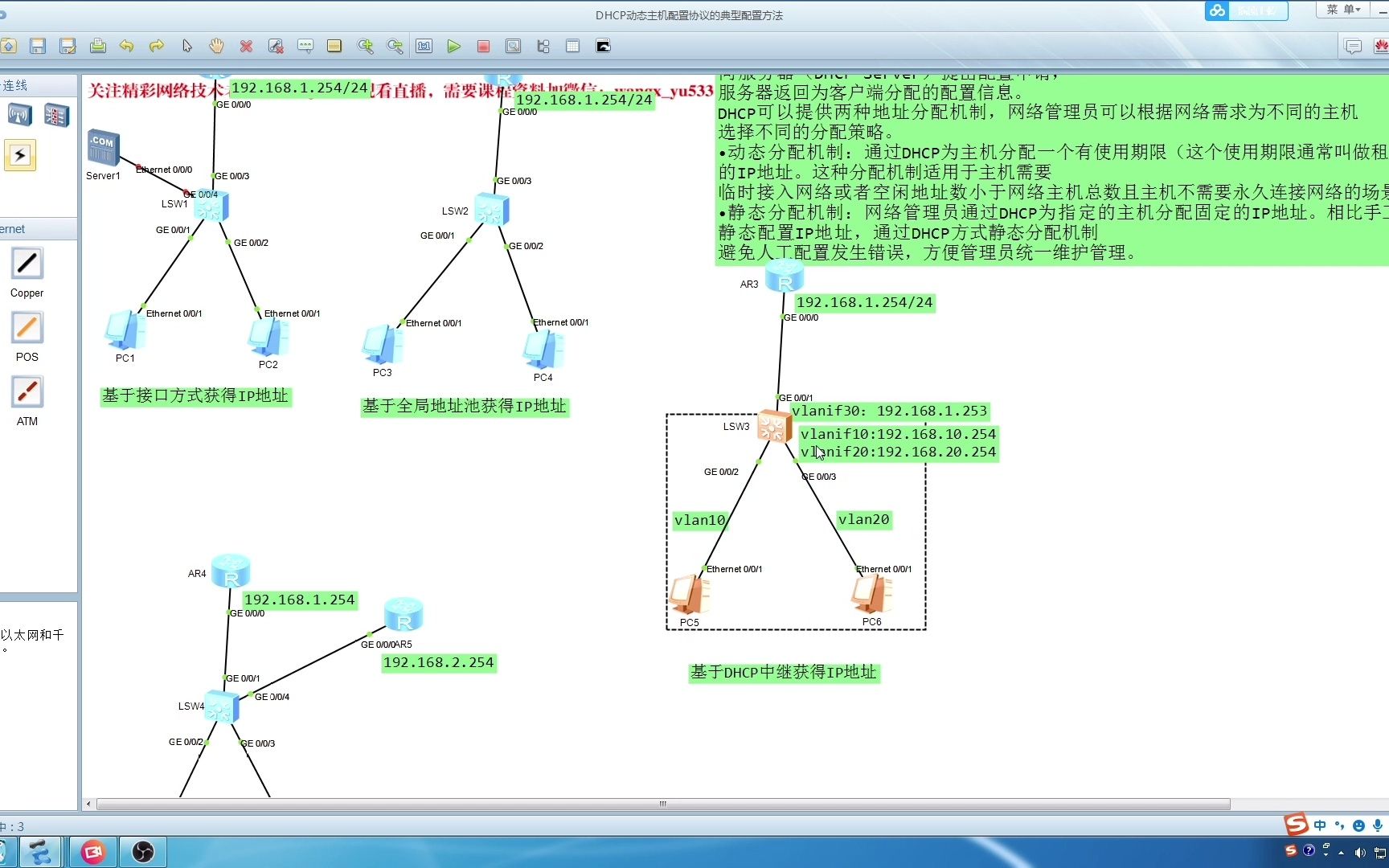Click the vlanif30: 192.168.1.253 label
Screen dimensions: 1389x868
point(890,411)
